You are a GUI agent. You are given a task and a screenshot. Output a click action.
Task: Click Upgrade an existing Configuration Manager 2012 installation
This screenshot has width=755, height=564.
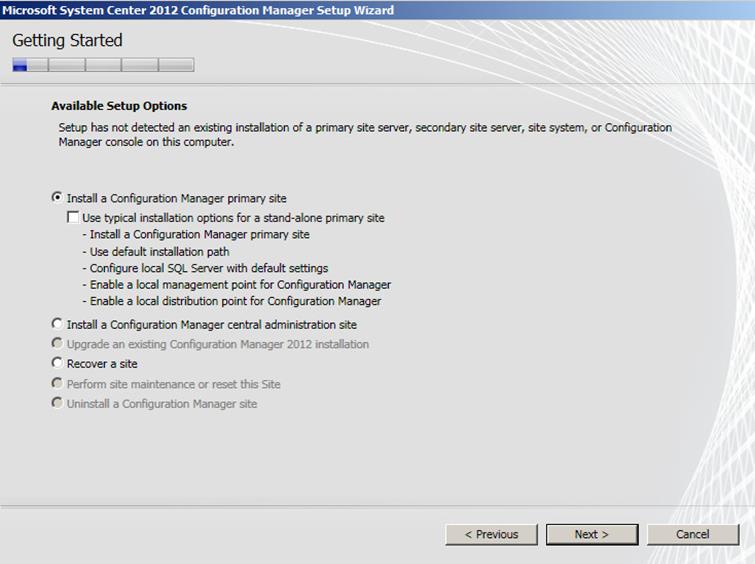57,344
